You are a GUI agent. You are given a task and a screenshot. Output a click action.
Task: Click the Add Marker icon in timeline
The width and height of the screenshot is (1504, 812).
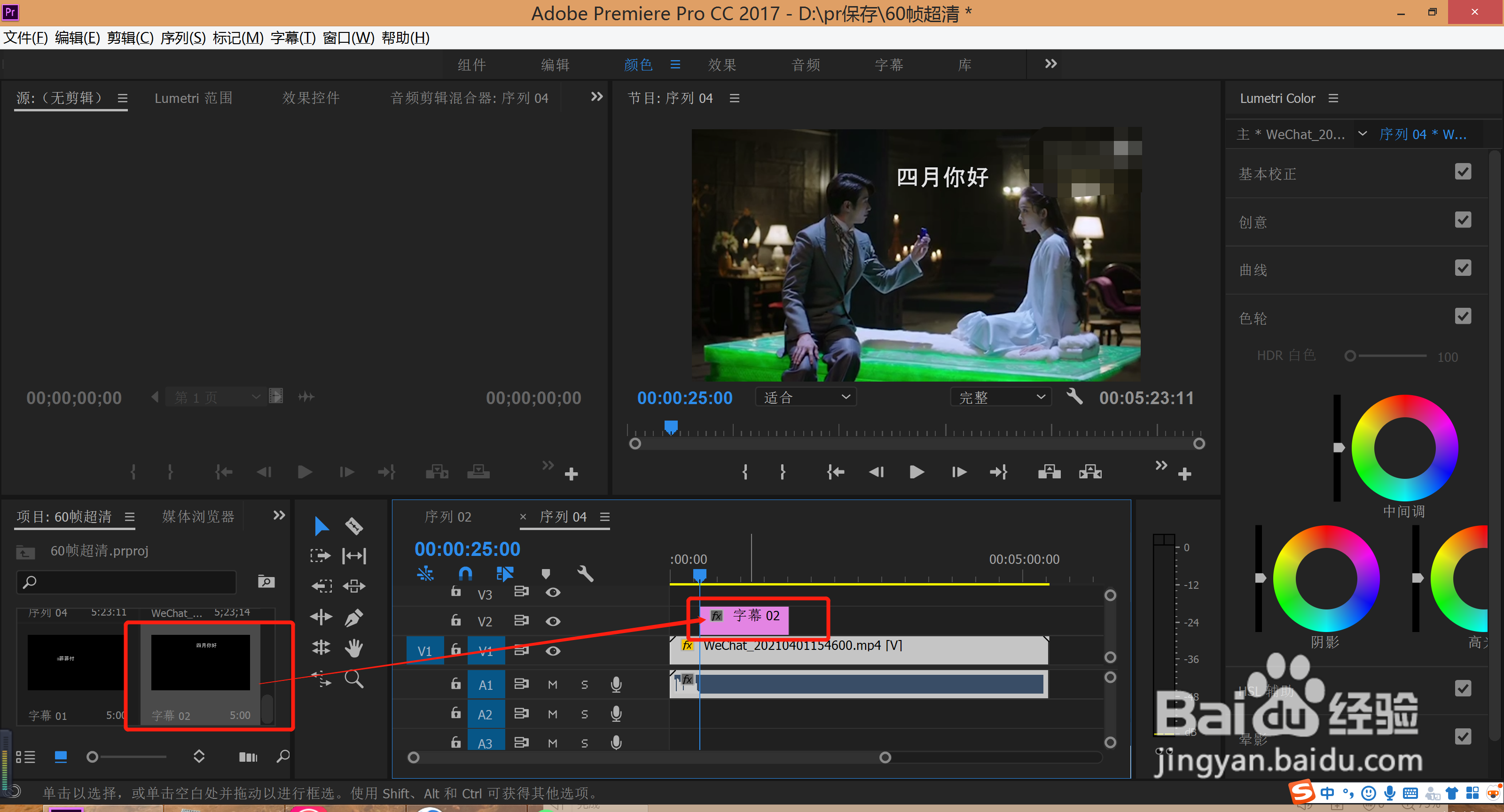tap(545, 574)
